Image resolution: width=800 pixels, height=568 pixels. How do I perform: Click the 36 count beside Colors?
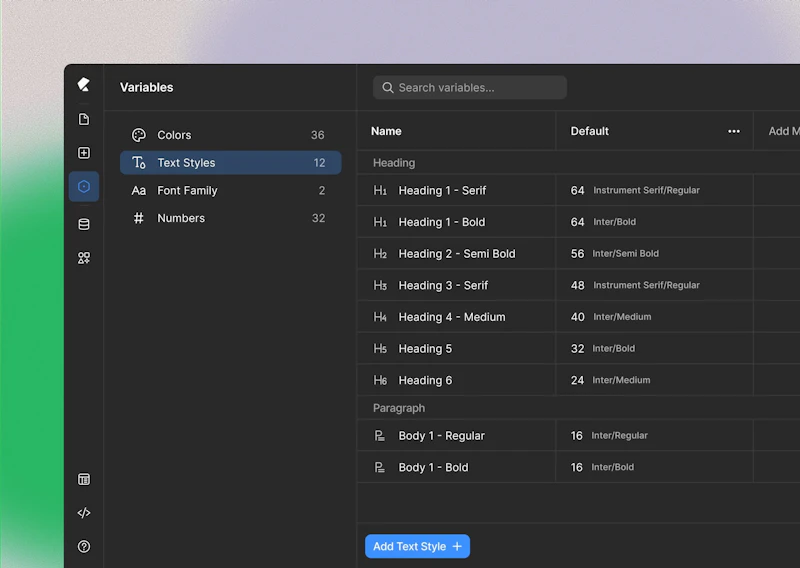[x=317, y=135]
